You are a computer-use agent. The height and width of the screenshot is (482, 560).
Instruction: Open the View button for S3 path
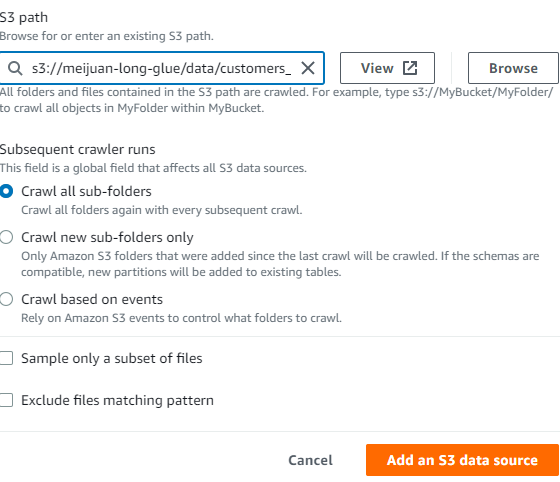[x=387, y=68]
